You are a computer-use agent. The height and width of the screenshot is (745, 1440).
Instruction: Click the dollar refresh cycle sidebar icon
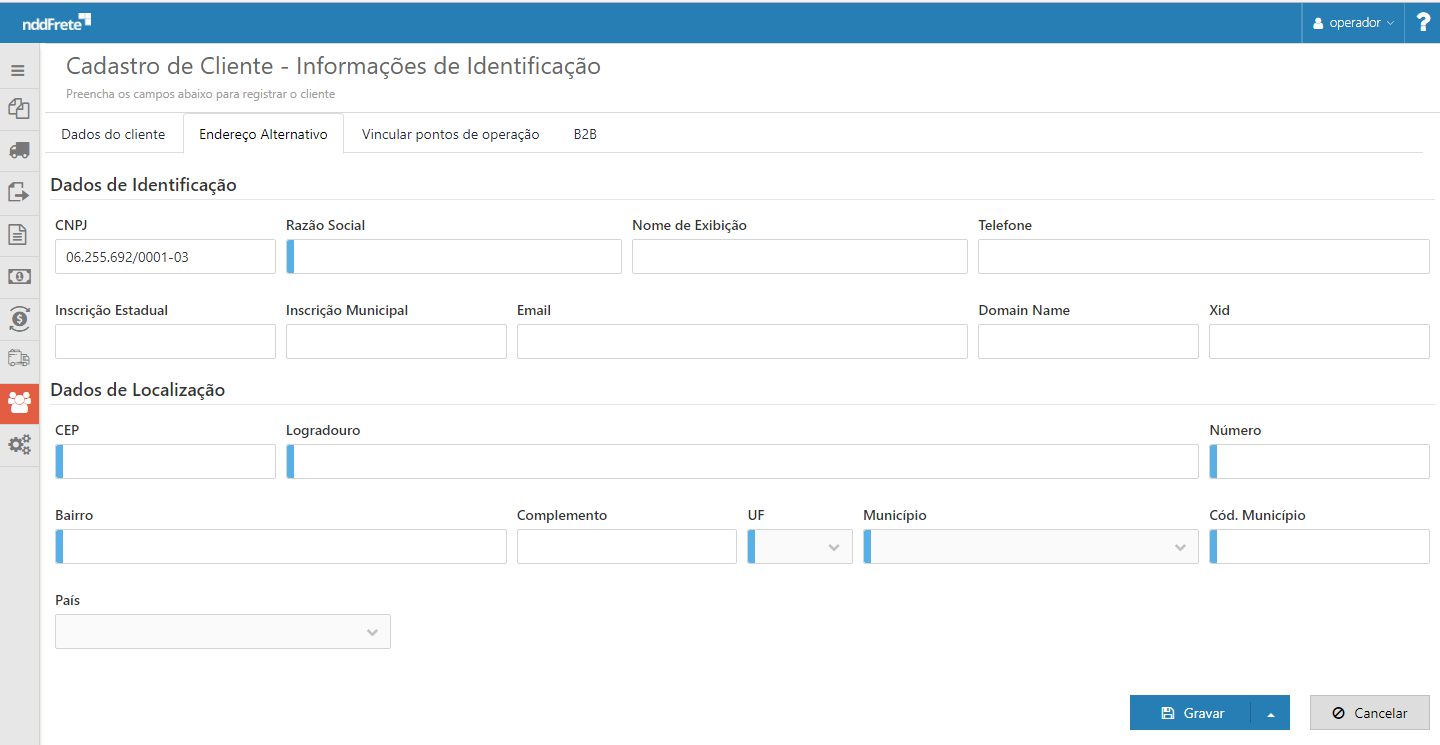(x=18, y=319)
